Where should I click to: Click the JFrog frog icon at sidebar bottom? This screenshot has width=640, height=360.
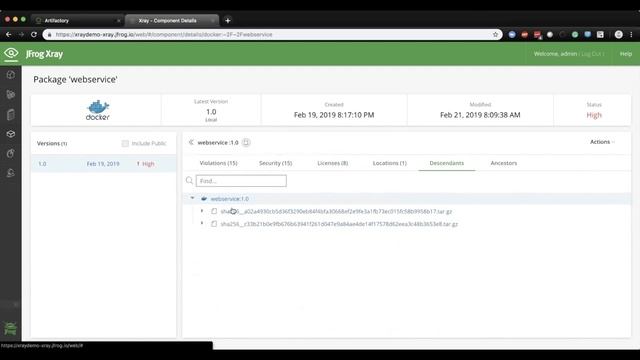pyautogui.click(x=10, y=329)
